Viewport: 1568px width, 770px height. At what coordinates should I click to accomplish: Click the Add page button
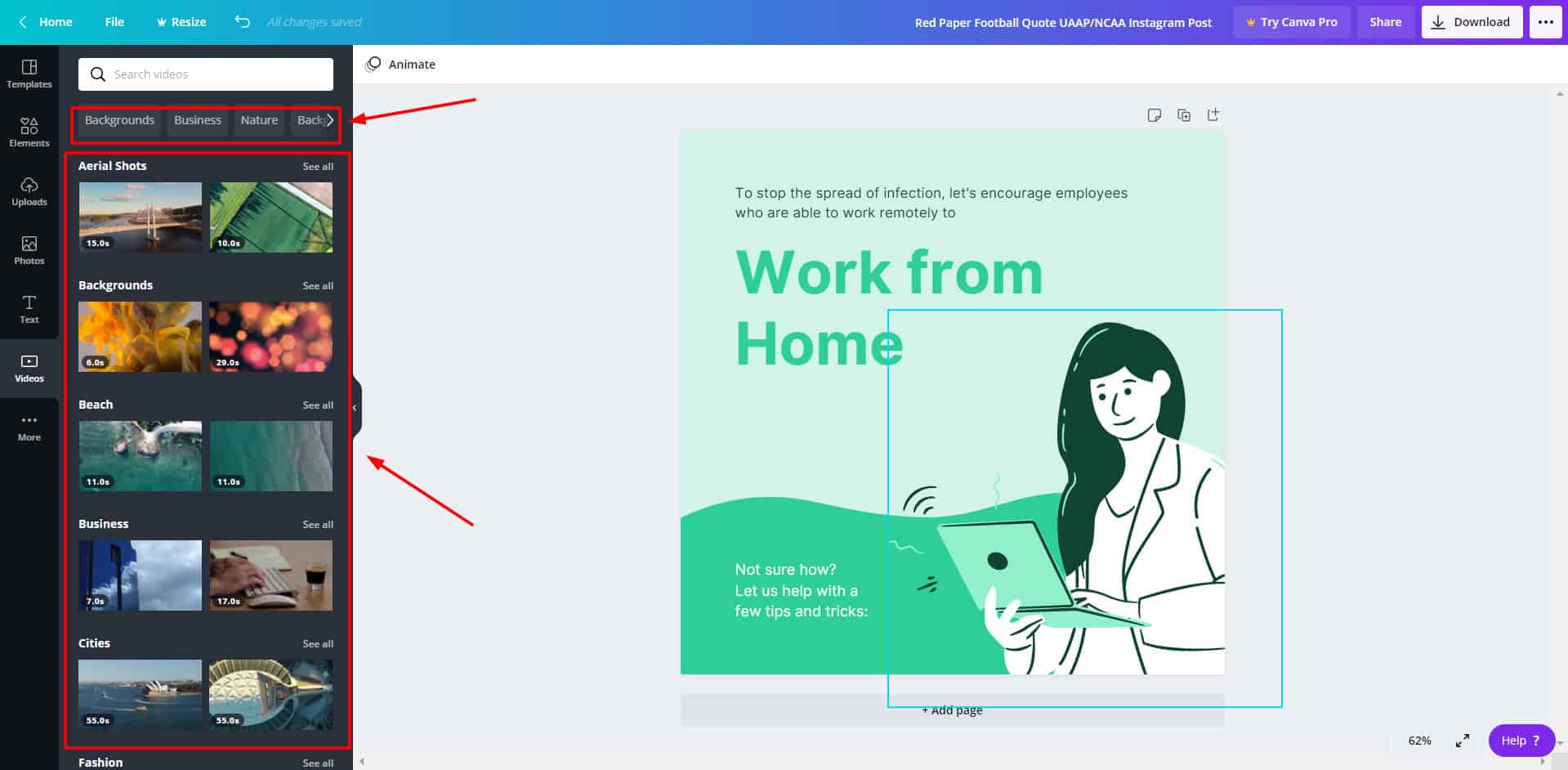pos(952,710)
